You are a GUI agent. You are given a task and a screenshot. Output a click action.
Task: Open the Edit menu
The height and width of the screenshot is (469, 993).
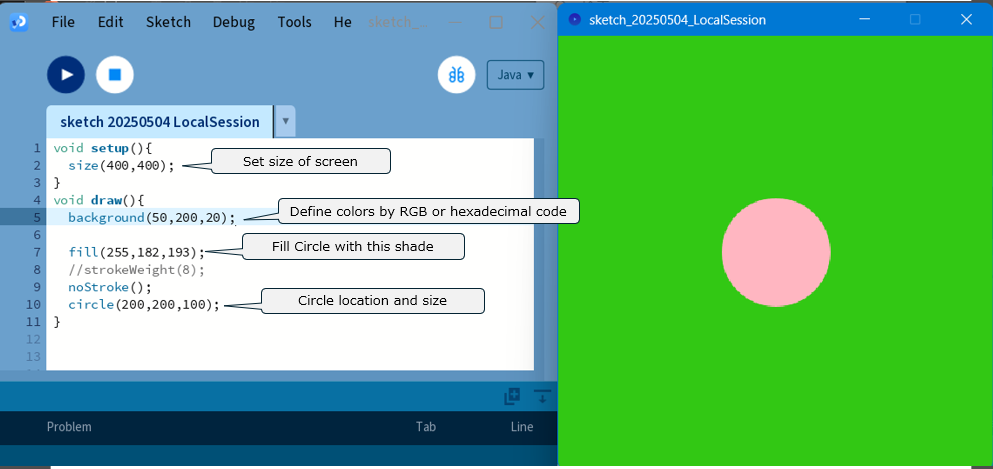(110, 22)
